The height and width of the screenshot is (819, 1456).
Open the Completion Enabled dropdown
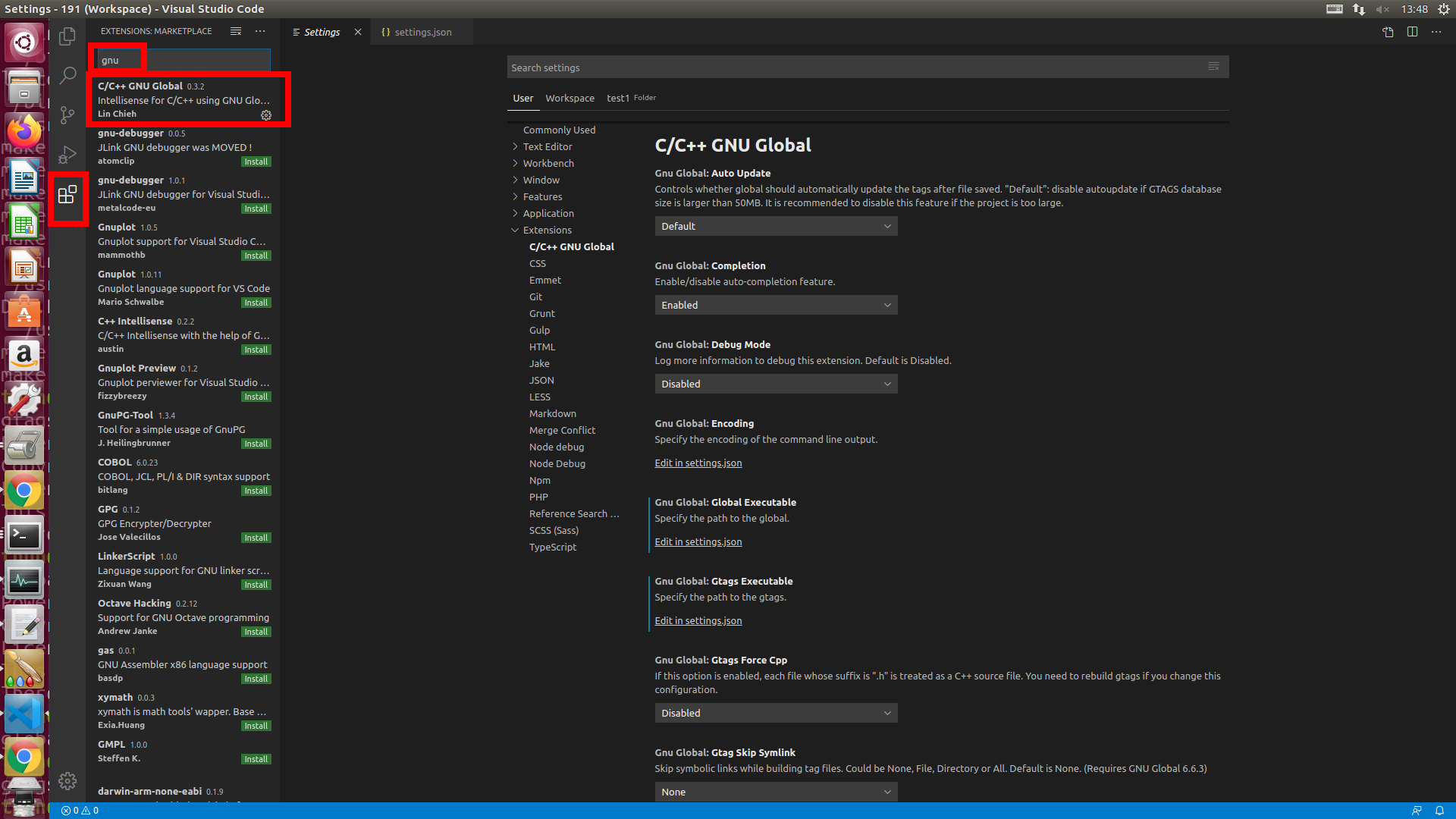776,305
